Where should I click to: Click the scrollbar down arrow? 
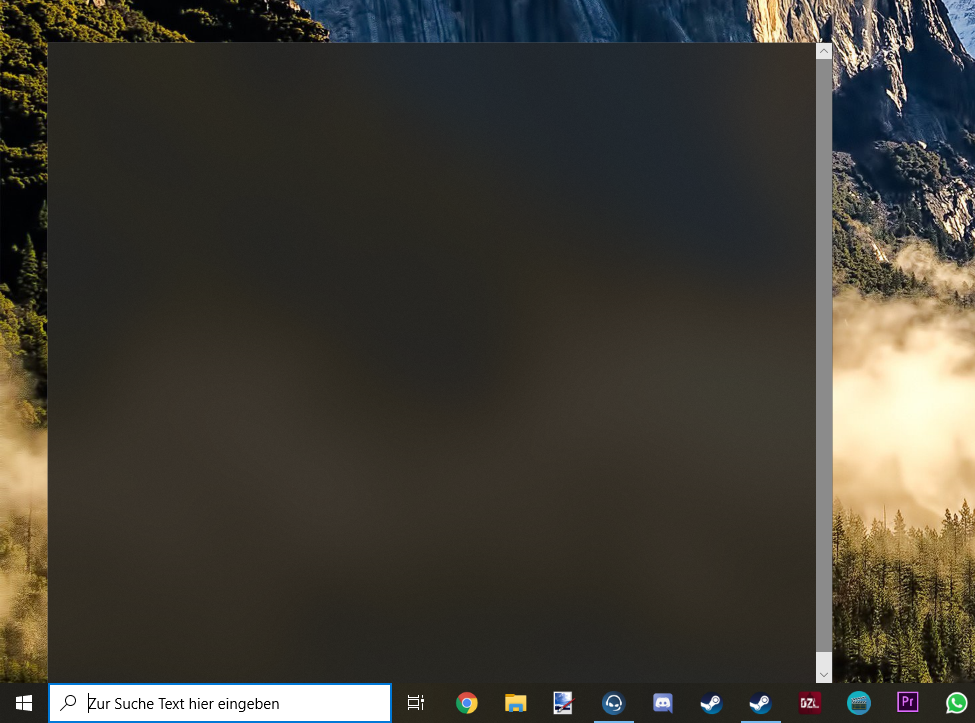pyautogui.click(x=823, y=673)
